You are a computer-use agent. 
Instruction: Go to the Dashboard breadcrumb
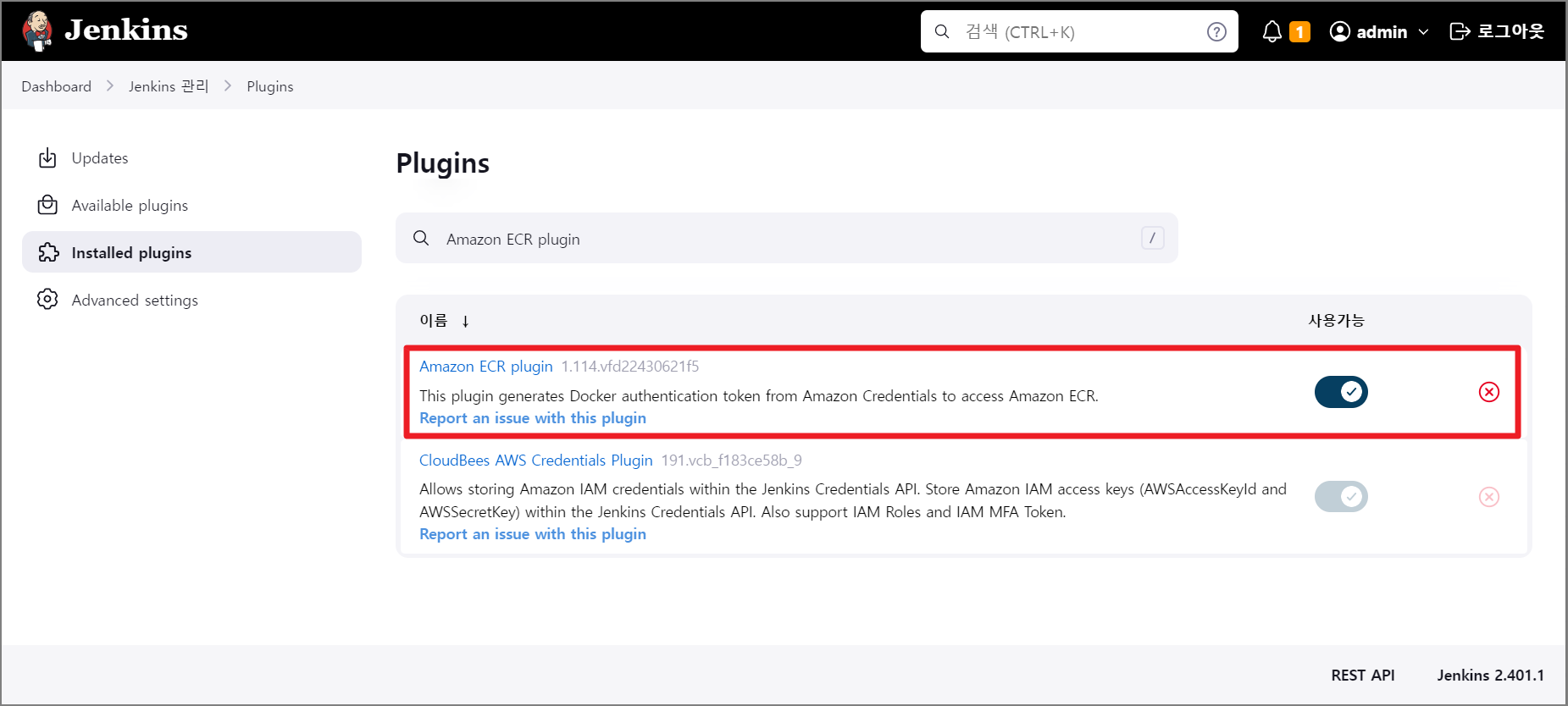click(56, 86)
